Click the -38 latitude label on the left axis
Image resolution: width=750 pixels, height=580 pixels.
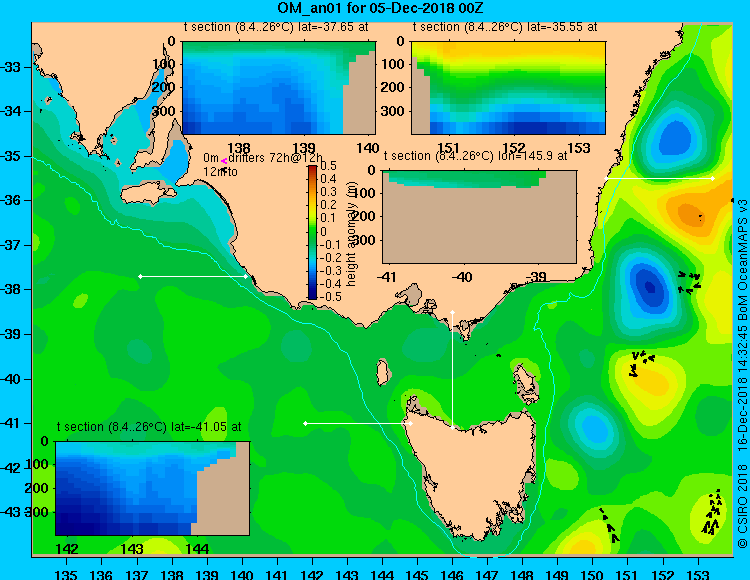coord(11,289)
